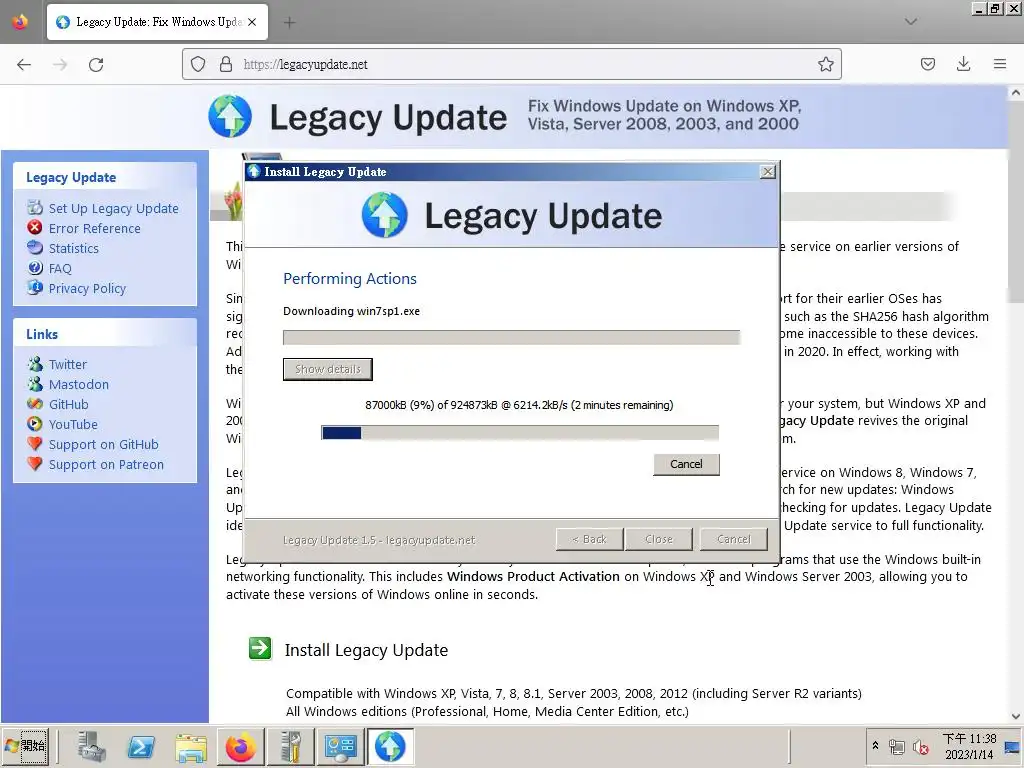
Task: Open Server Manager from taskbar
Action: click(91, 746)
